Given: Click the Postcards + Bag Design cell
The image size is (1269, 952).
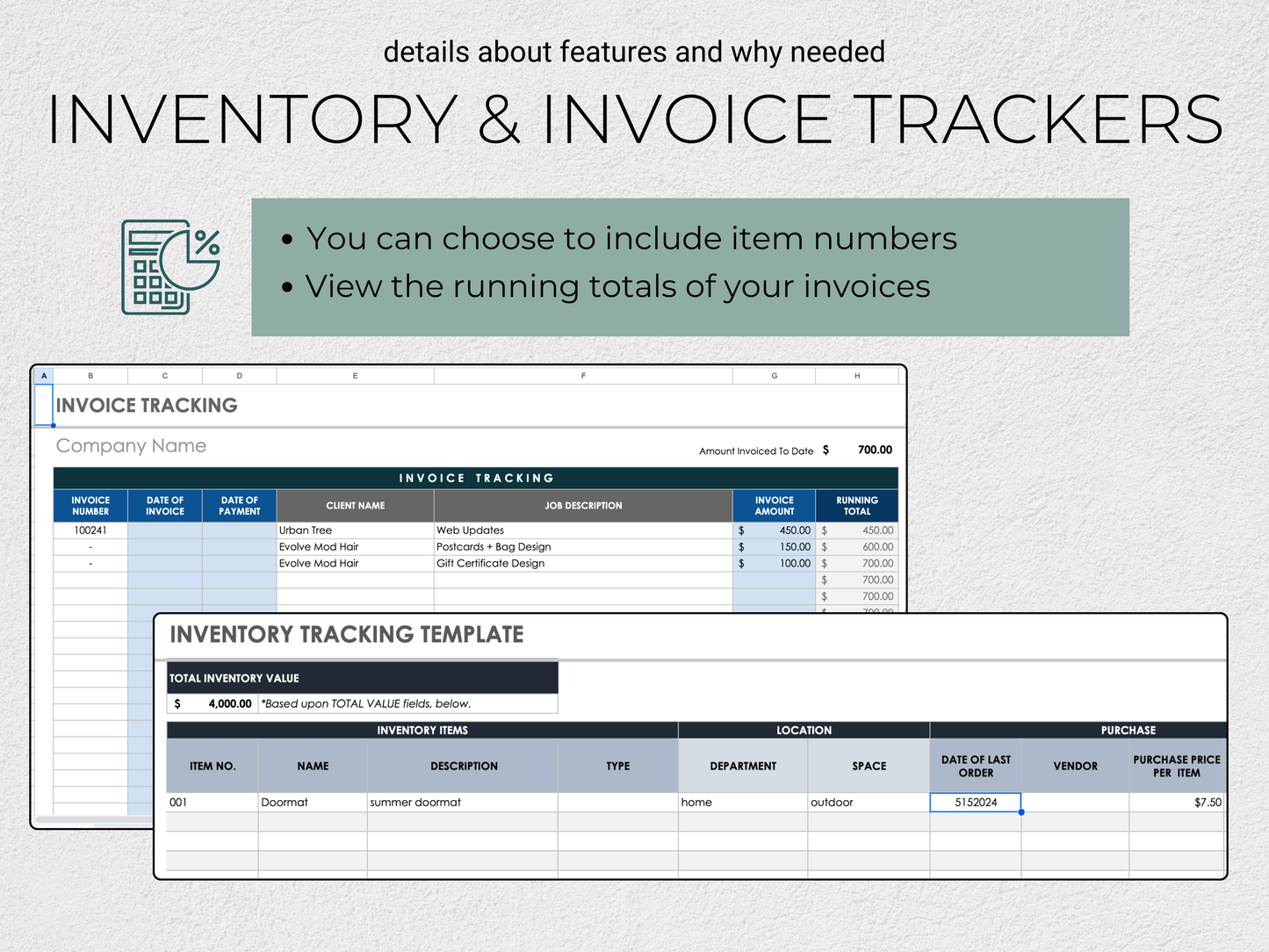Looking at the screenshot, I should tap(582, 547).
